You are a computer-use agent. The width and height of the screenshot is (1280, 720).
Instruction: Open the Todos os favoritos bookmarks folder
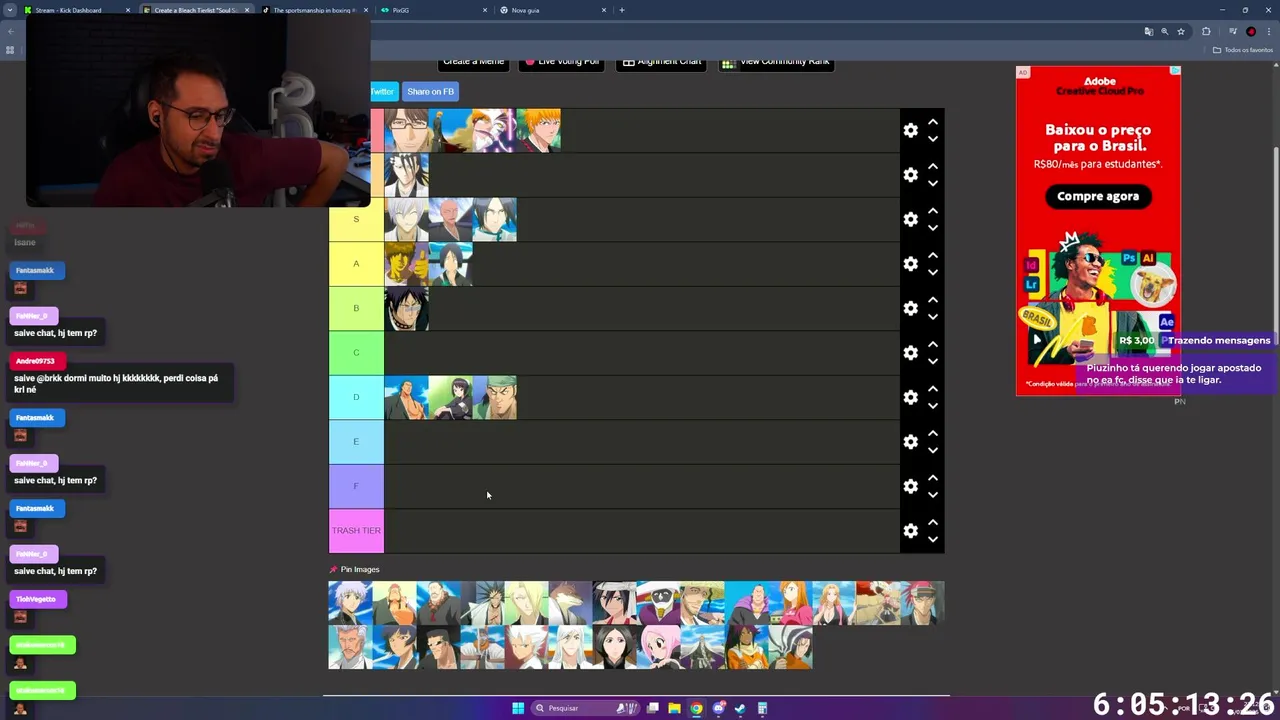(1243, 50)
